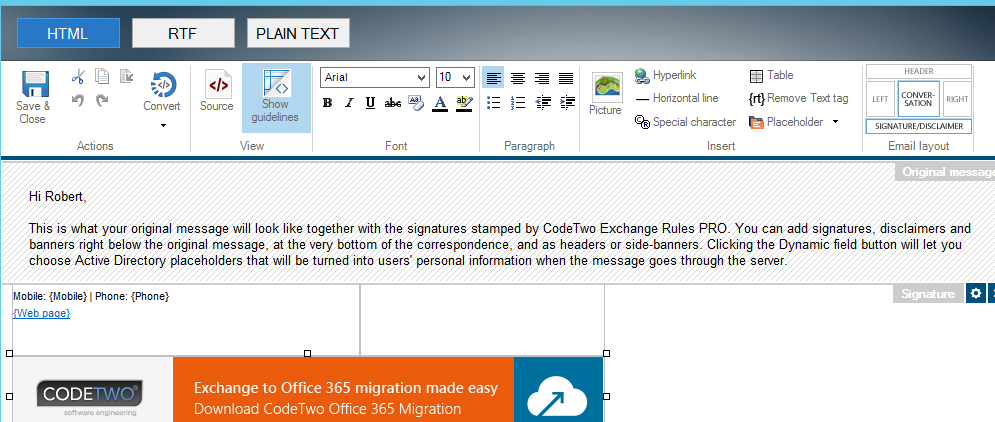Click the Special character icon

point(642,122)
